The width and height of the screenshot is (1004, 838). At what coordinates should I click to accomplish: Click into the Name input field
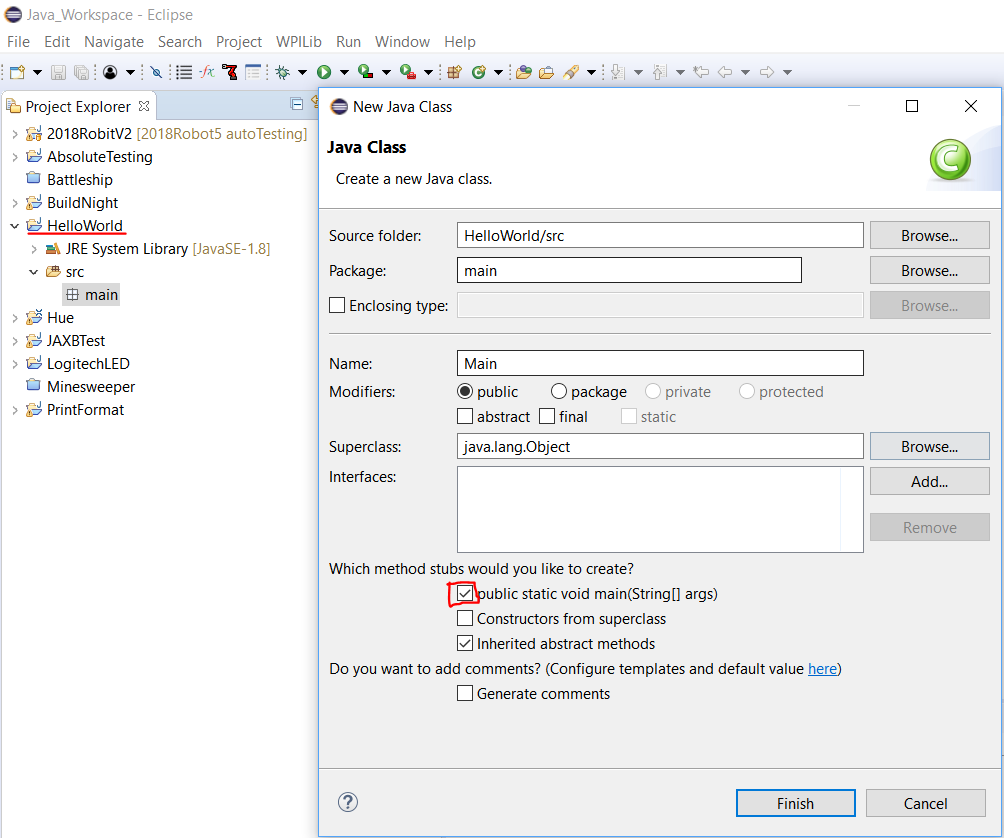pyautogui.click(x=660, y=363)
